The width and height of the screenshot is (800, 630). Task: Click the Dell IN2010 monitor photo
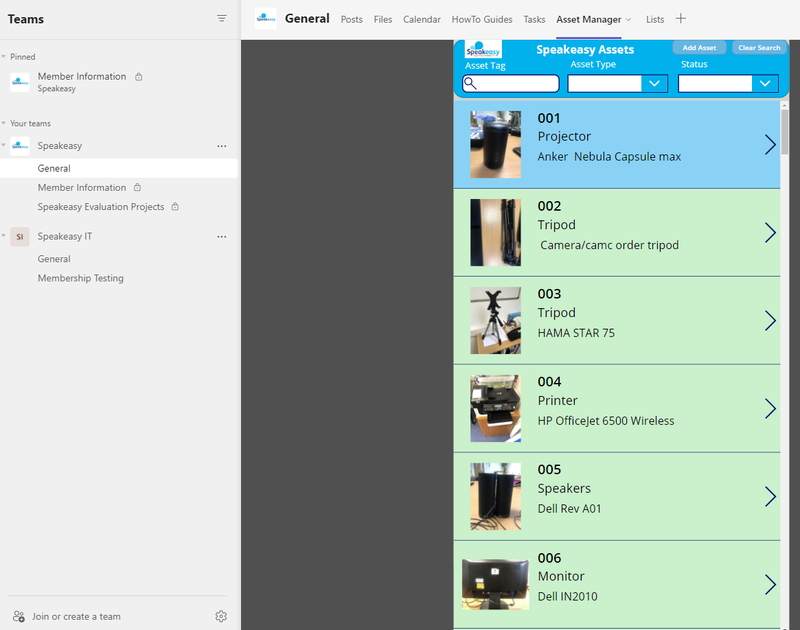point(495,584)
